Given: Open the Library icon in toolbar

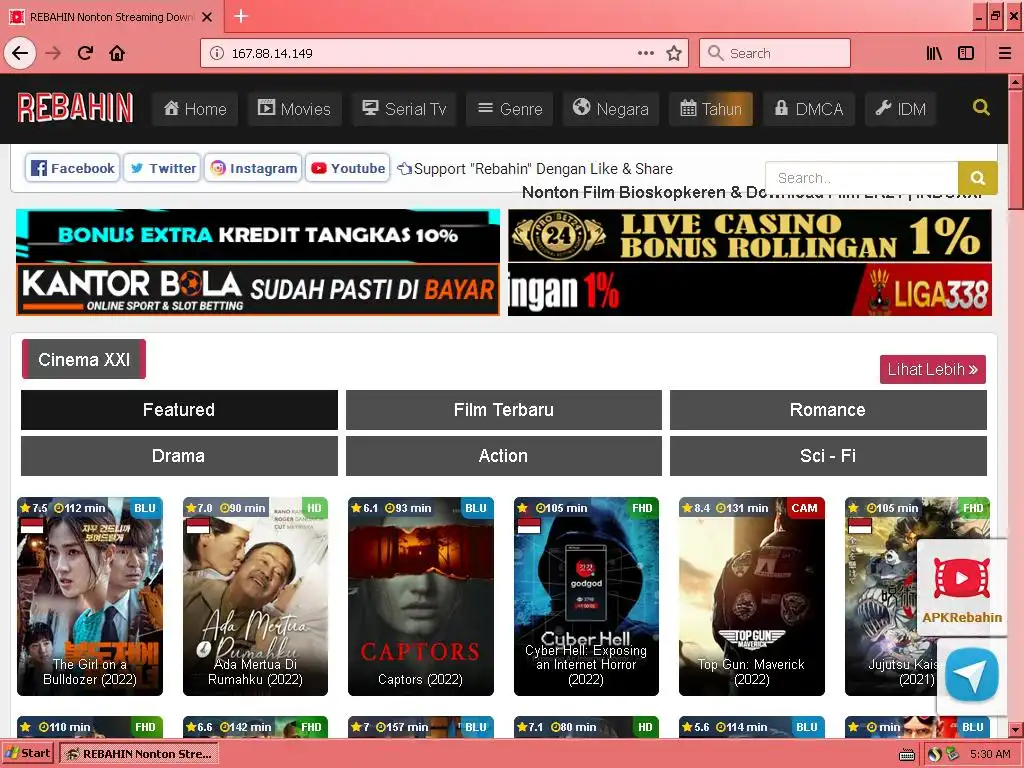Looking at the screenshot, I should pyautogui.click(x=934, y=53).
